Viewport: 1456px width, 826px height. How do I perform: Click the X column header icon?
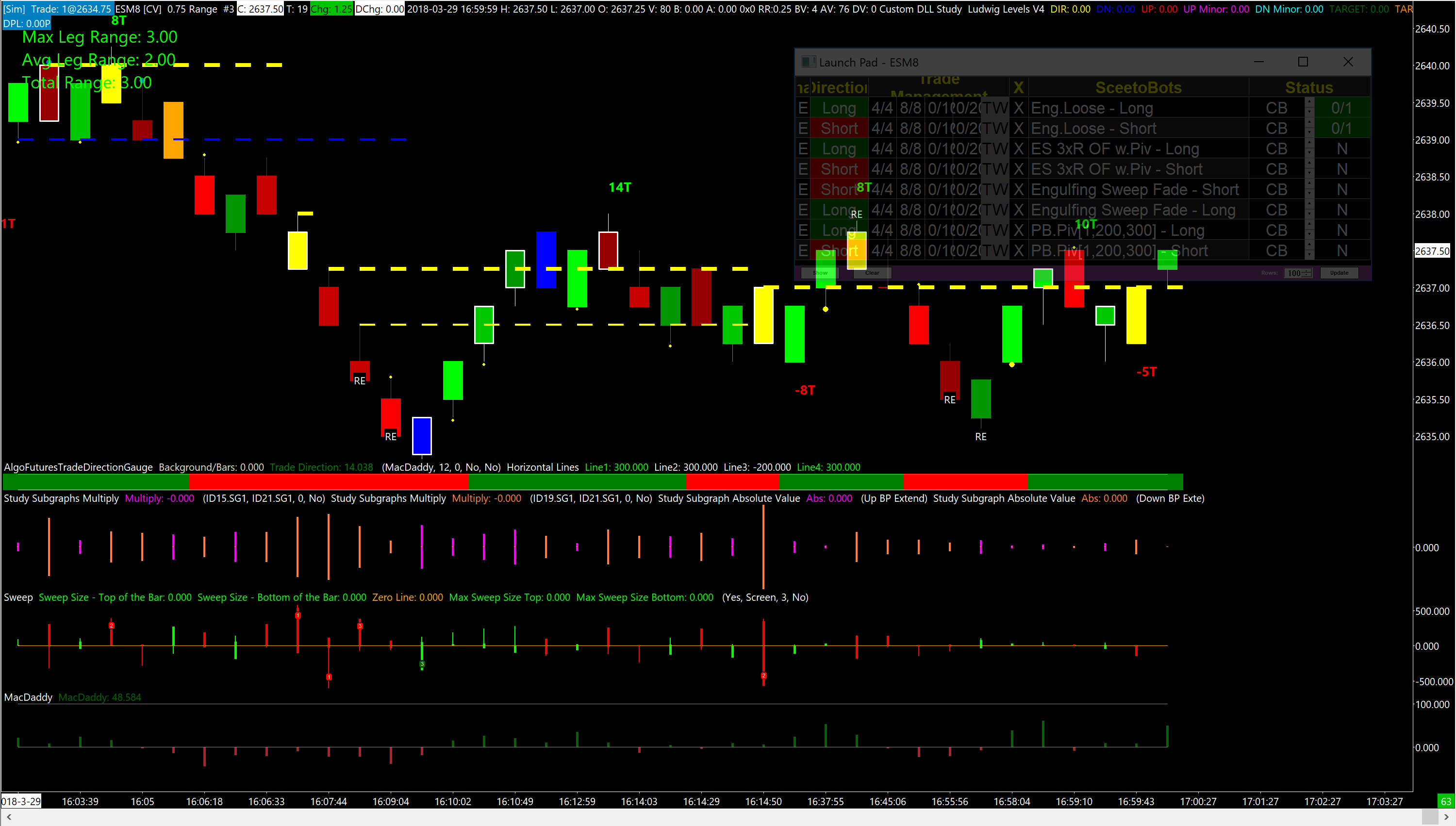1019,88
